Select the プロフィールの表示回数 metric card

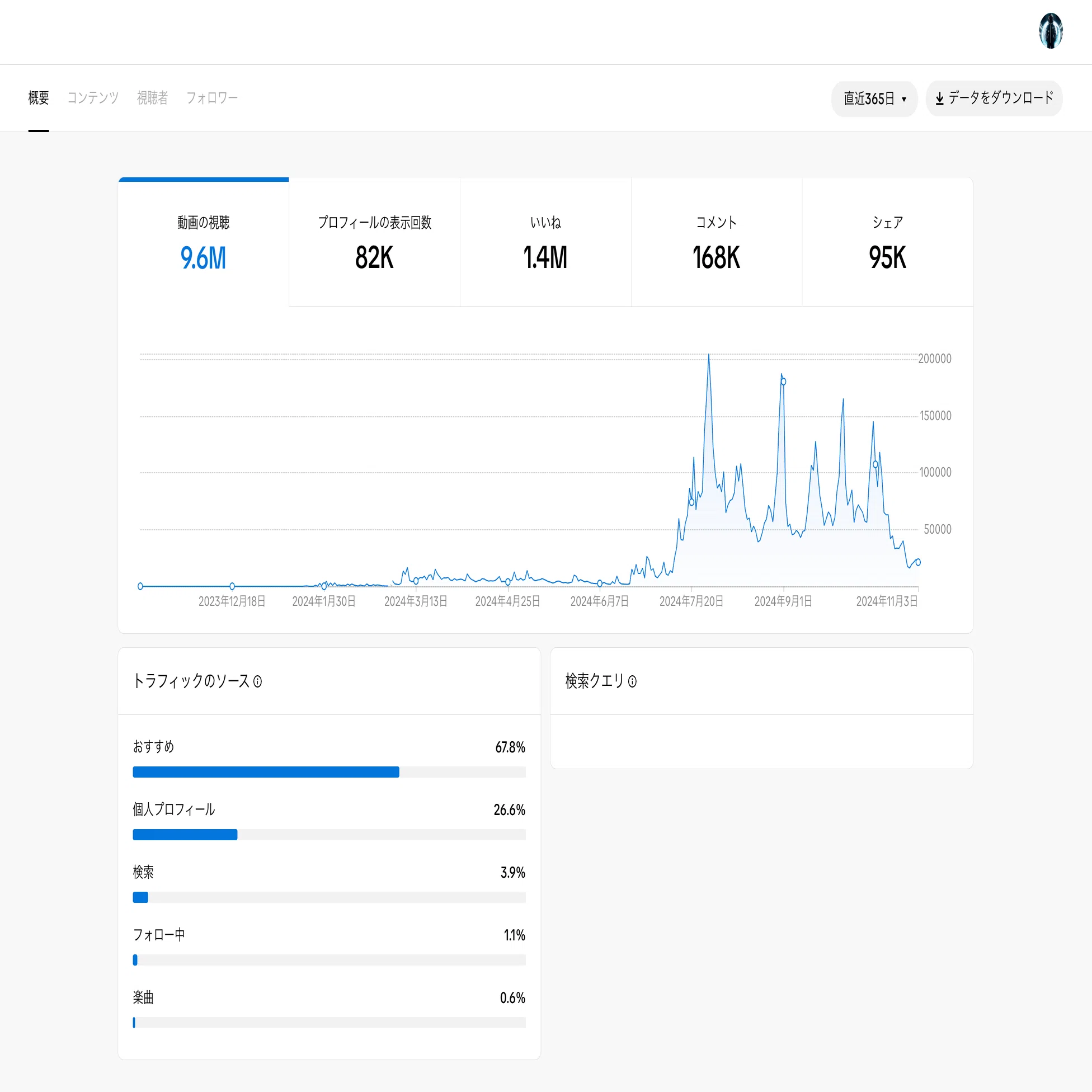[374, 242]
